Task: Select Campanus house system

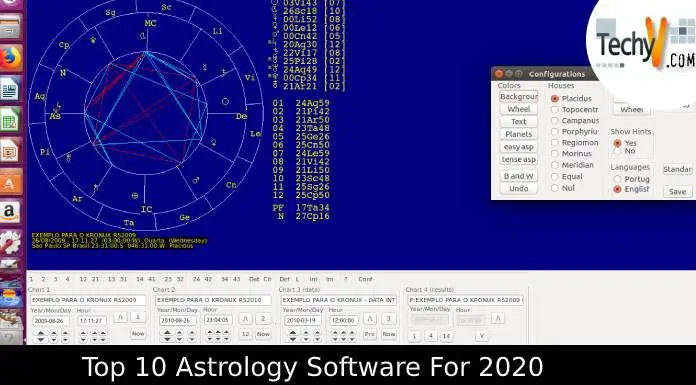Action: [554, 120]
